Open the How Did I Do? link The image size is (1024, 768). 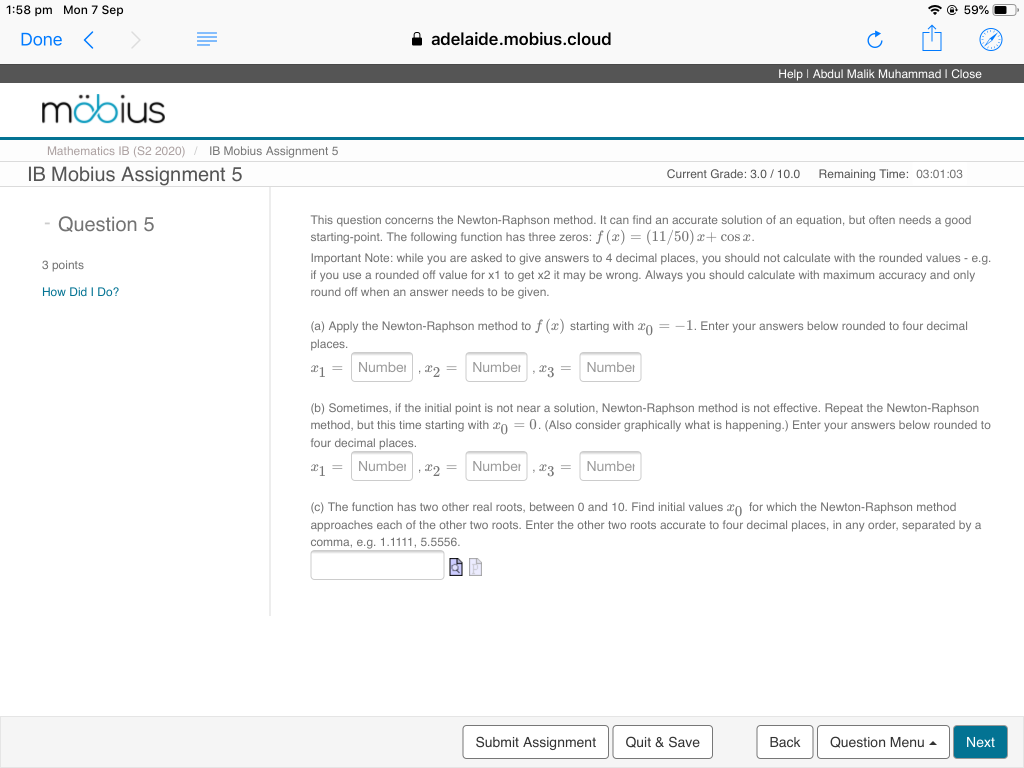click(x=80, y=291)
